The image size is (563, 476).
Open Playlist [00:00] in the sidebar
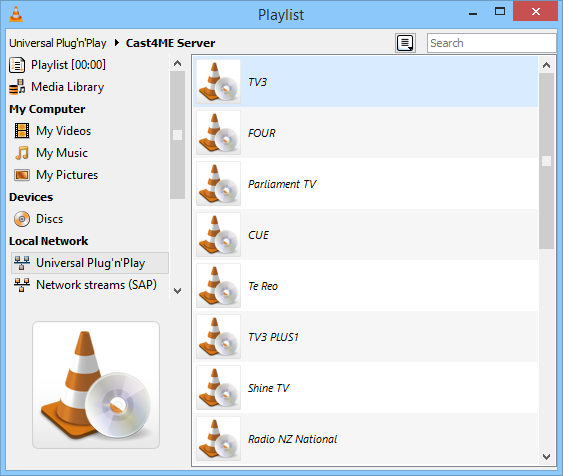tap(68, 65)
